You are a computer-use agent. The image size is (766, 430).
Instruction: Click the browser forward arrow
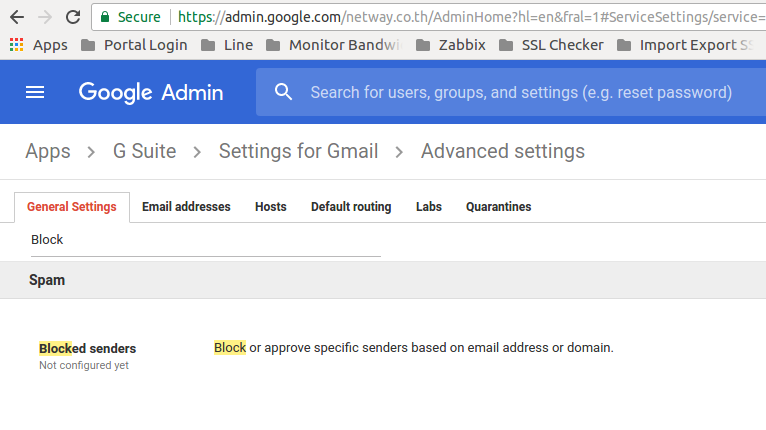45,17
